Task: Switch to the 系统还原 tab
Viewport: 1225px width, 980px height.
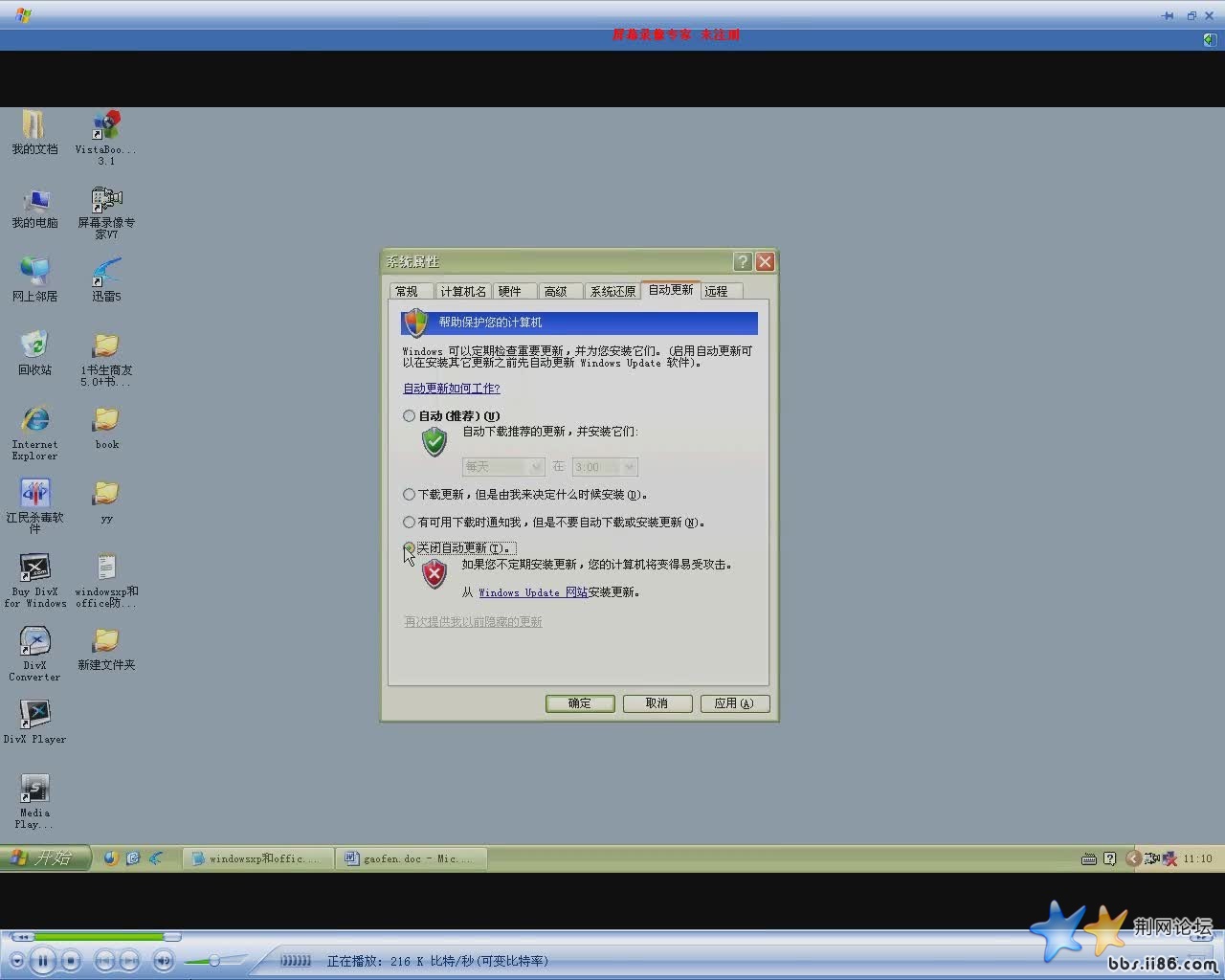Action: coord(612,291)
